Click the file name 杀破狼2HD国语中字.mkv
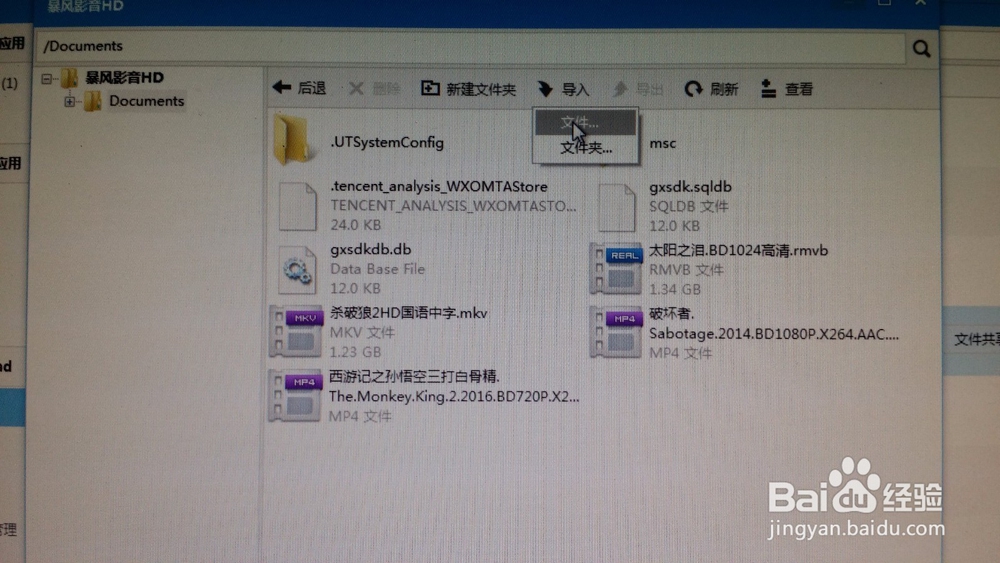Viewport: 1000px width, 563px height. click(408, 313)
